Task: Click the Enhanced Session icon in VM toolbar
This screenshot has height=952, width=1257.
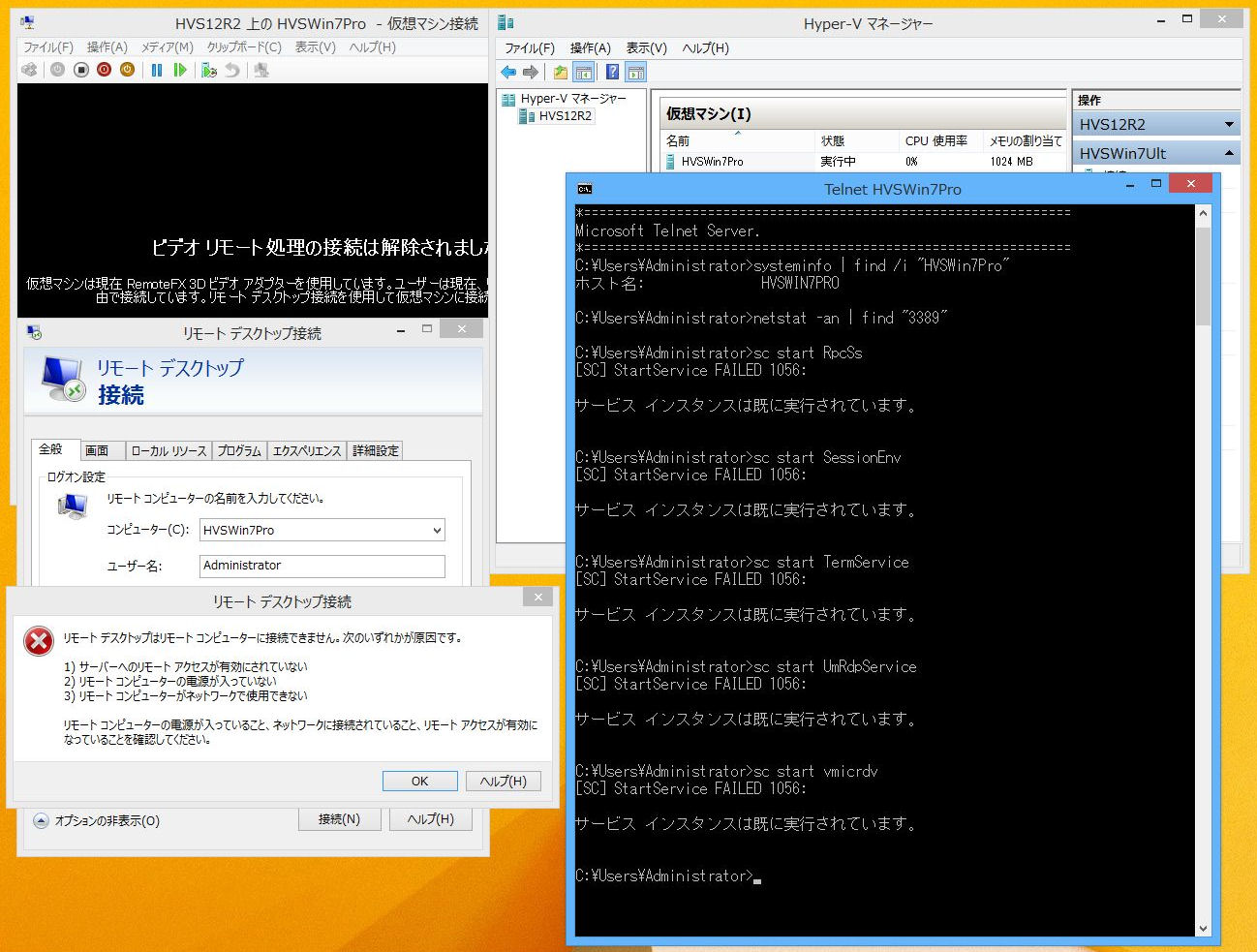Action: [261, 70]
